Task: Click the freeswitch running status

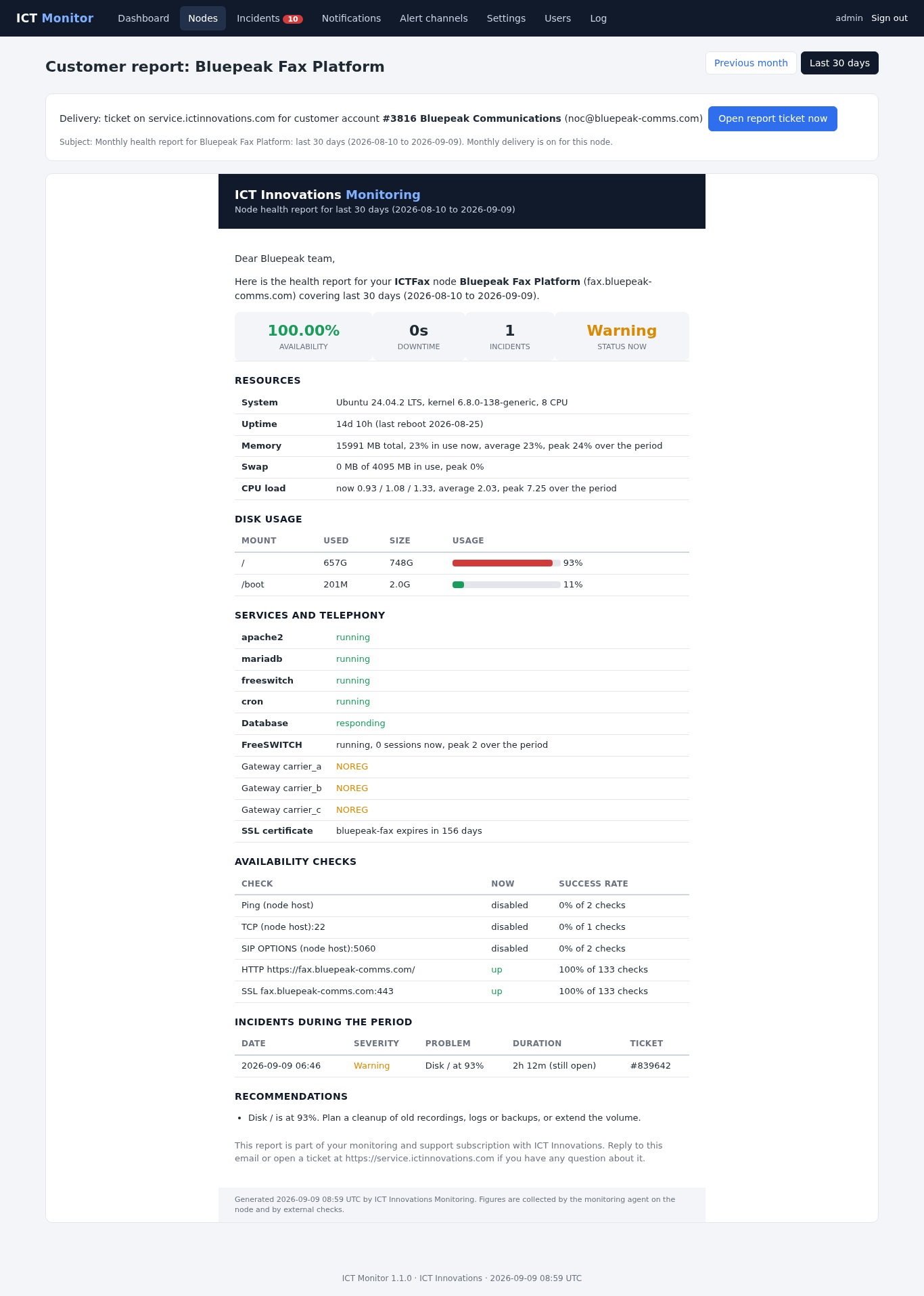Action: (x=353, y=681)
